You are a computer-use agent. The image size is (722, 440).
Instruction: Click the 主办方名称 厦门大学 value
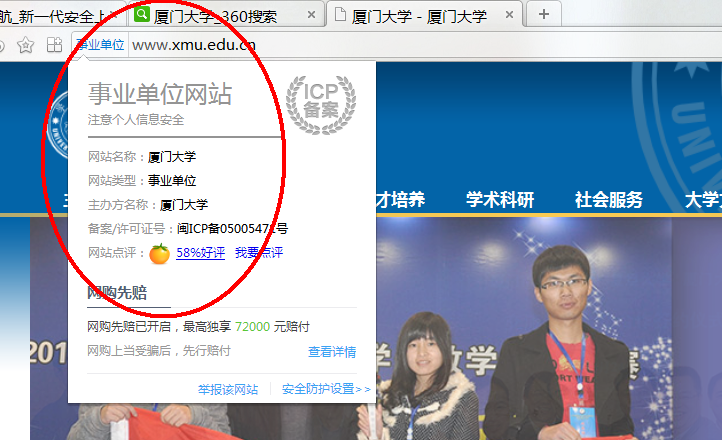tap(184, 205)
